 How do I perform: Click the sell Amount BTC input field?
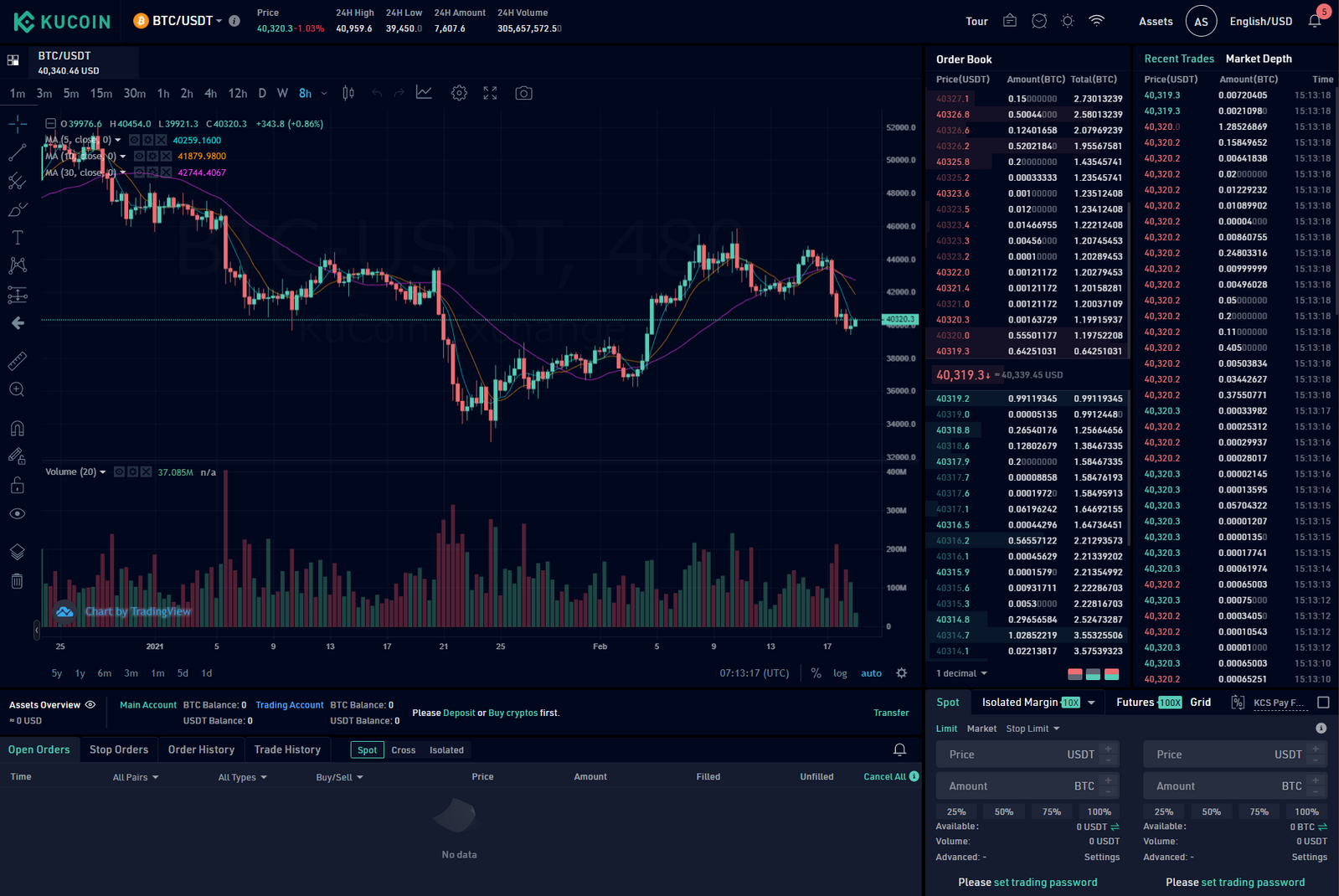coord(1235,786)
